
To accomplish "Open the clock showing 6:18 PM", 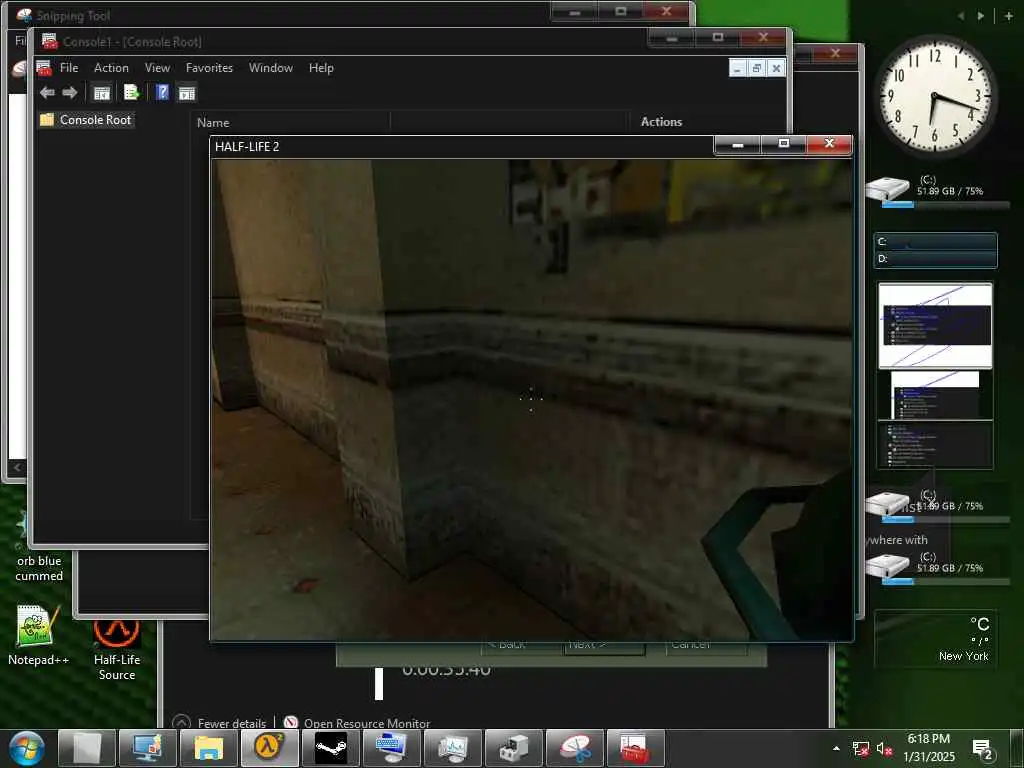I will click(x=929, y=748).
